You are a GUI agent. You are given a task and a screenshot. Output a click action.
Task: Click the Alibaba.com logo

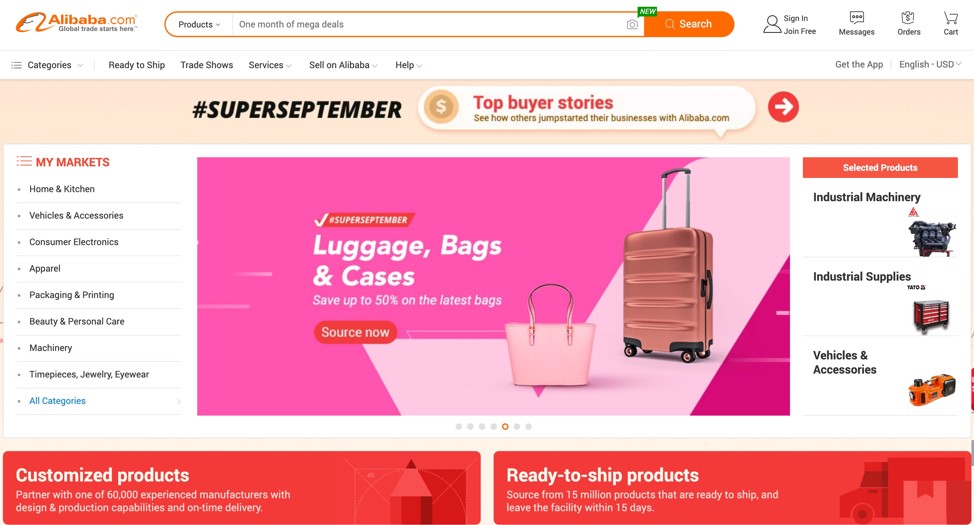pyautogui.click(x=76, y=23)
